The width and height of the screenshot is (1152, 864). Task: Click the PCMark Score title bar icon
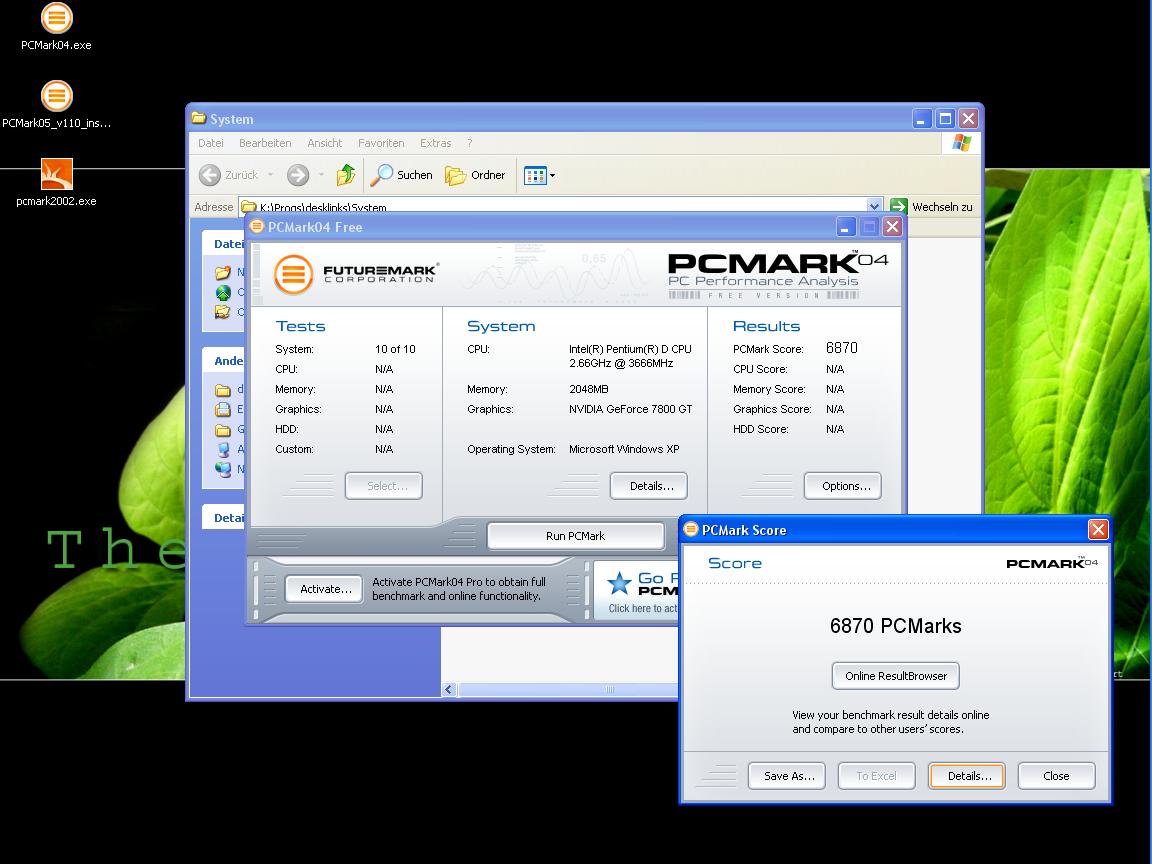click(x=691, y=529)
